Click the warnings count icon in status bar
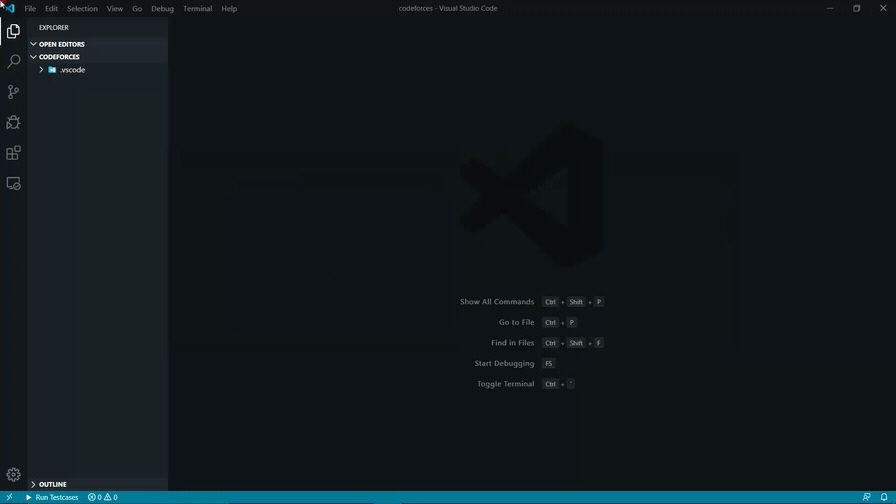Image resolution: width=896 pixels, height=504 pixels. 107,498
